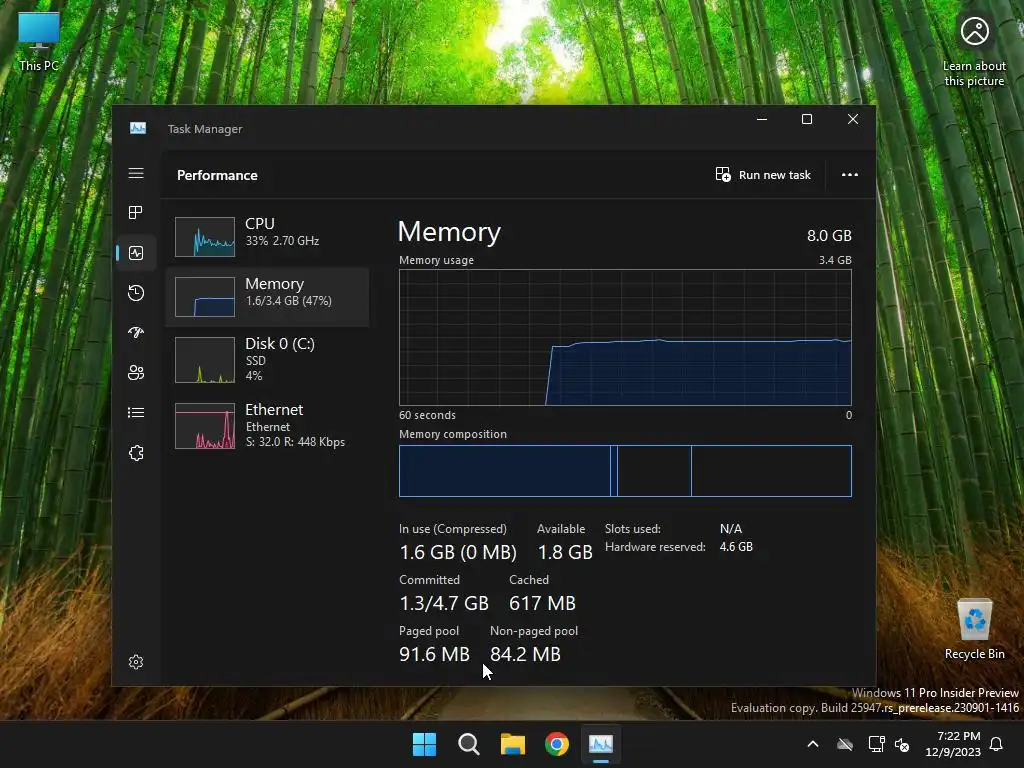Open the Processes page icon in sidebar
This screenshot has height=768, width=1024.
136,212
